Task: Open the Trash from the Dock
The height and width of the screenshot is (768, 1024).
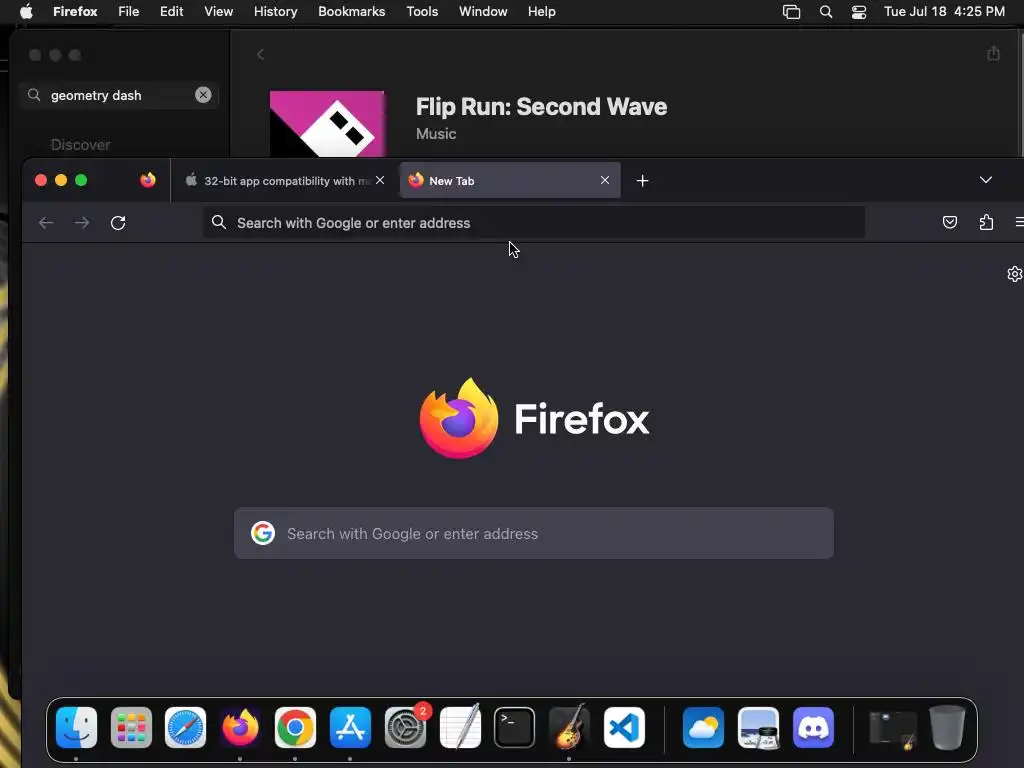Action: (948, 728)
